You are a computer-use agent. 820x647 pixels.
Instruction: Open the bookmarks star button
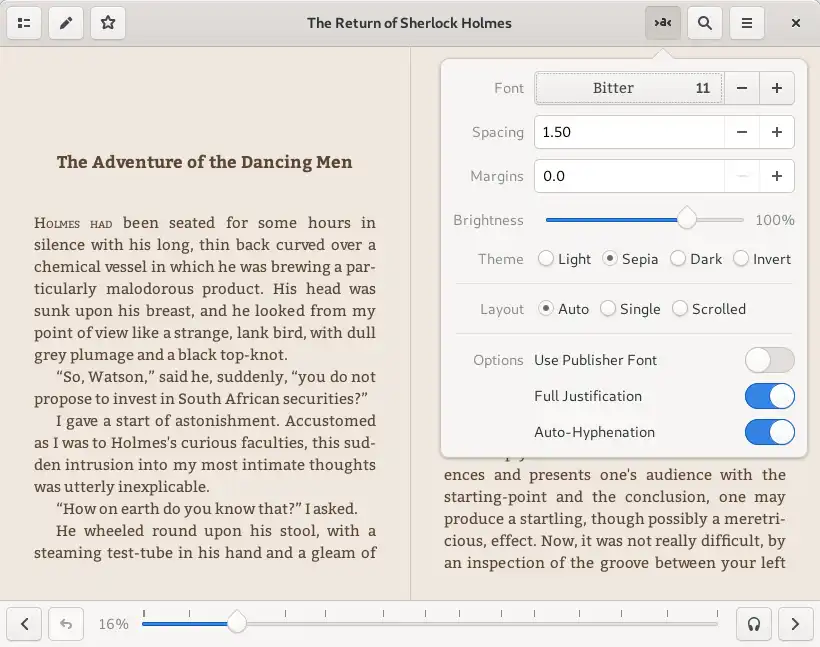click(108, 23)
